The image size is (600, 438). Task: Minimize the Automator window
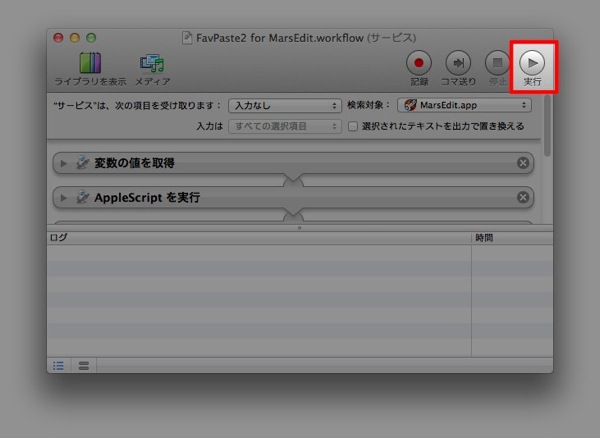[x=75, y=38]
